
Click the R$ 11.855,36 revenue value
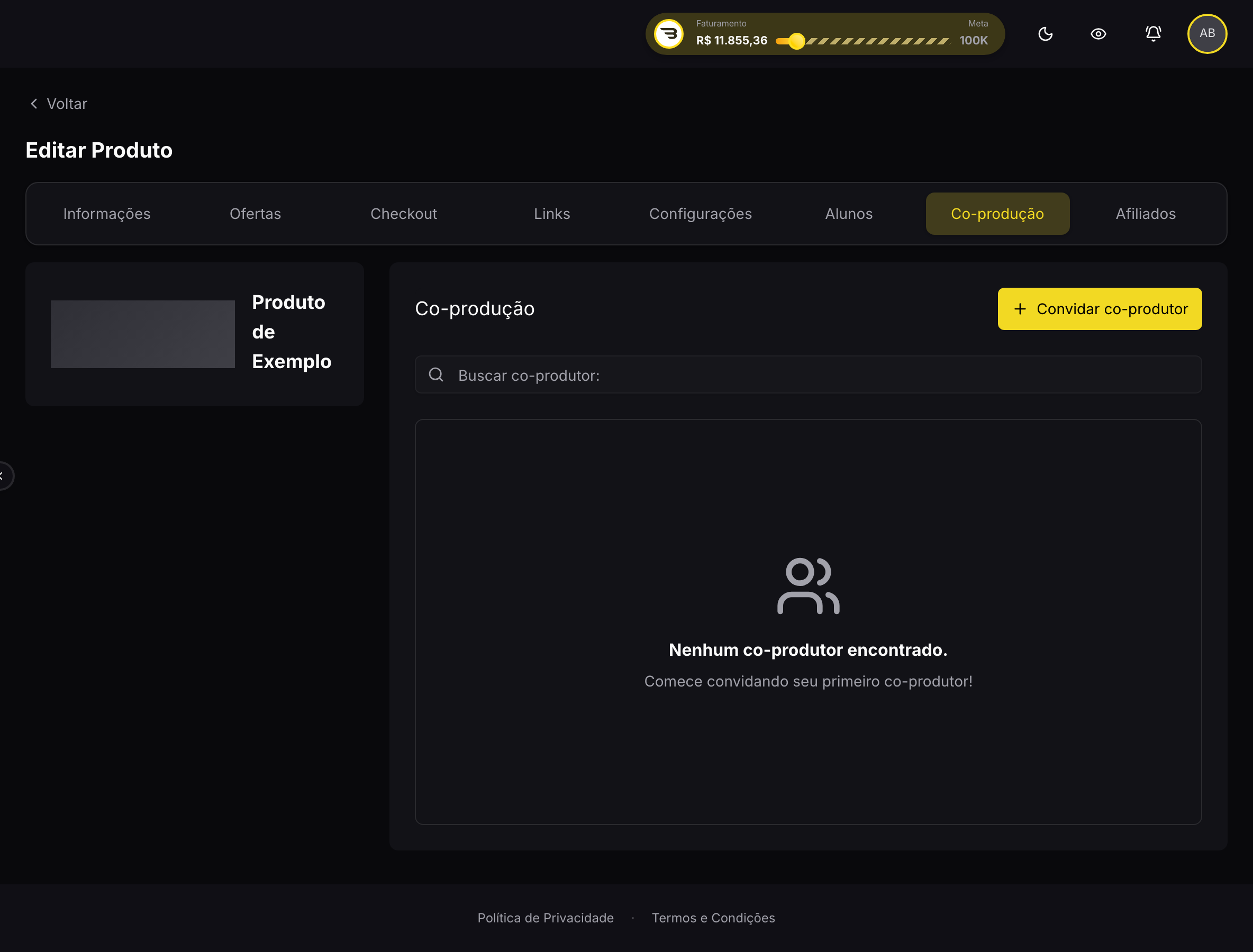[x=731, y=41]
